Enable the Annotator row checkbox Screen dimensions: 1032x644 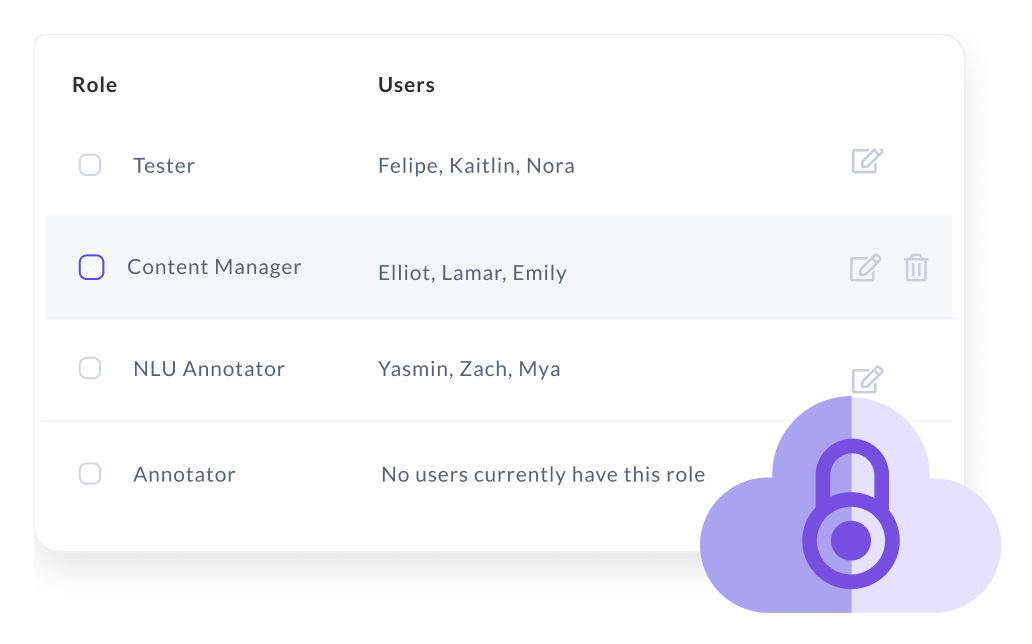90,474
